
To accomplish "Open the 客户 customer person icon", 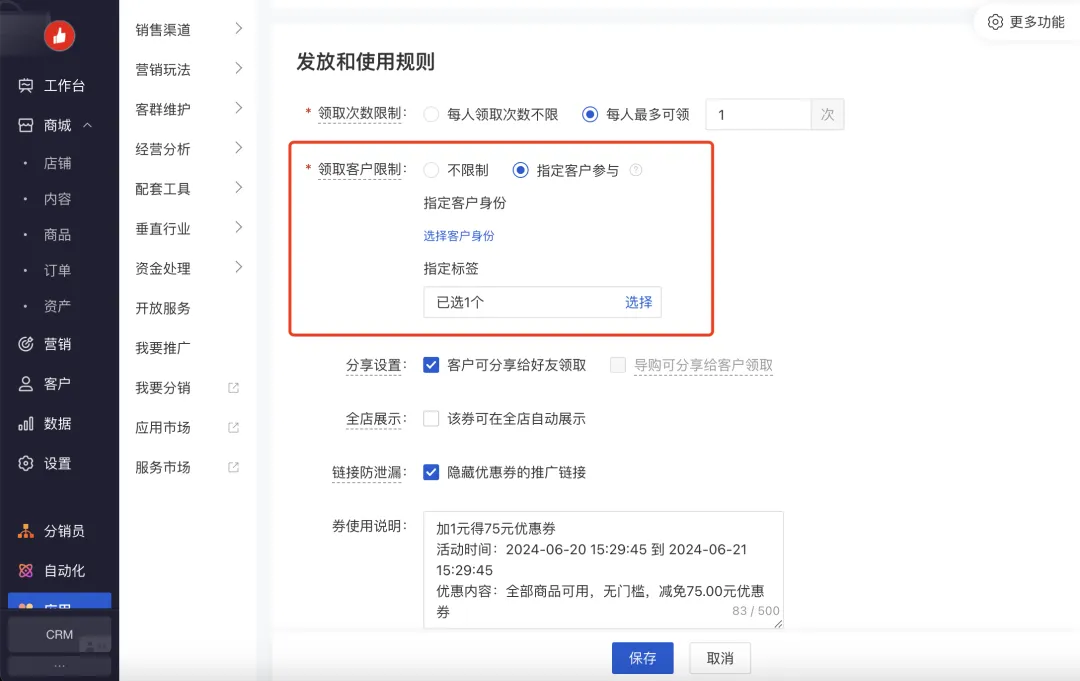I will (26, 384).
